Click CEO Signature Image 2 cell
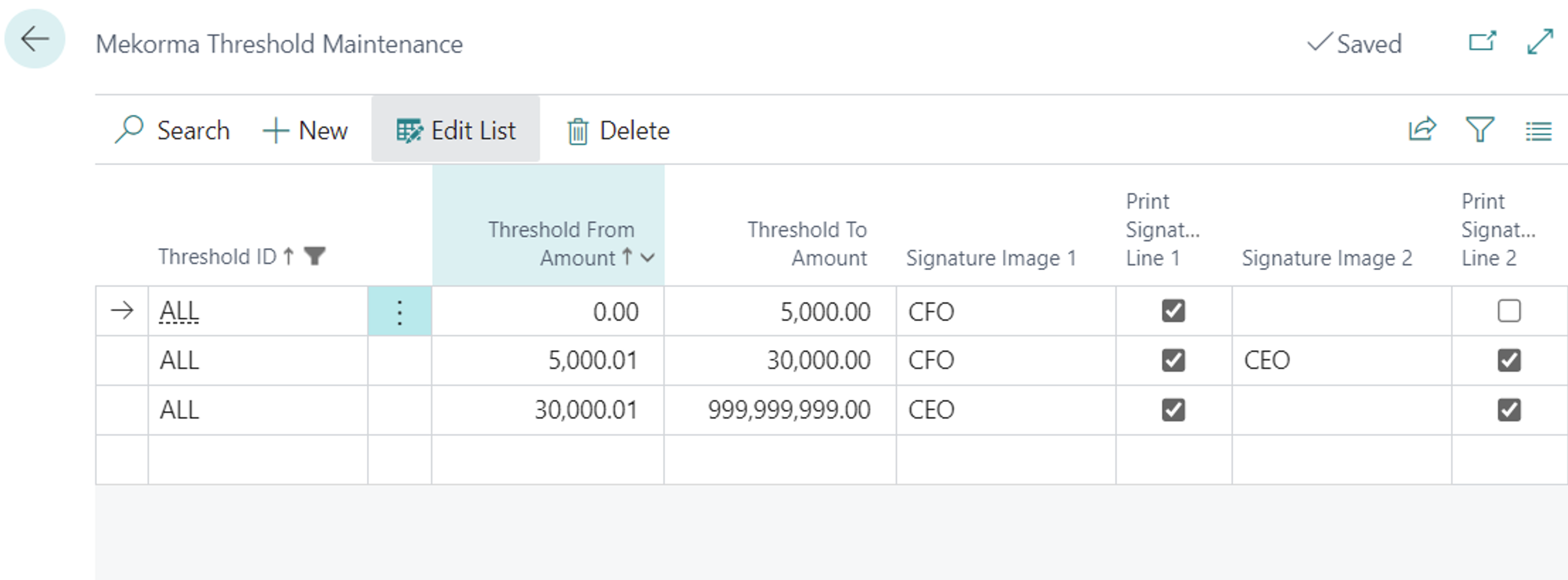This screenshot has height=580, width=1568. click(x=1341, y=361)
